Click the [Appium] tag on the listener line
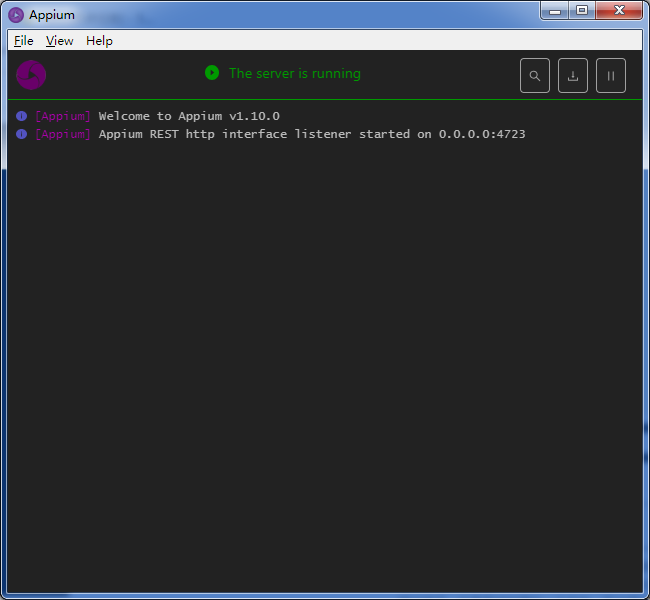Screen dimensions: 650x600 63,135
